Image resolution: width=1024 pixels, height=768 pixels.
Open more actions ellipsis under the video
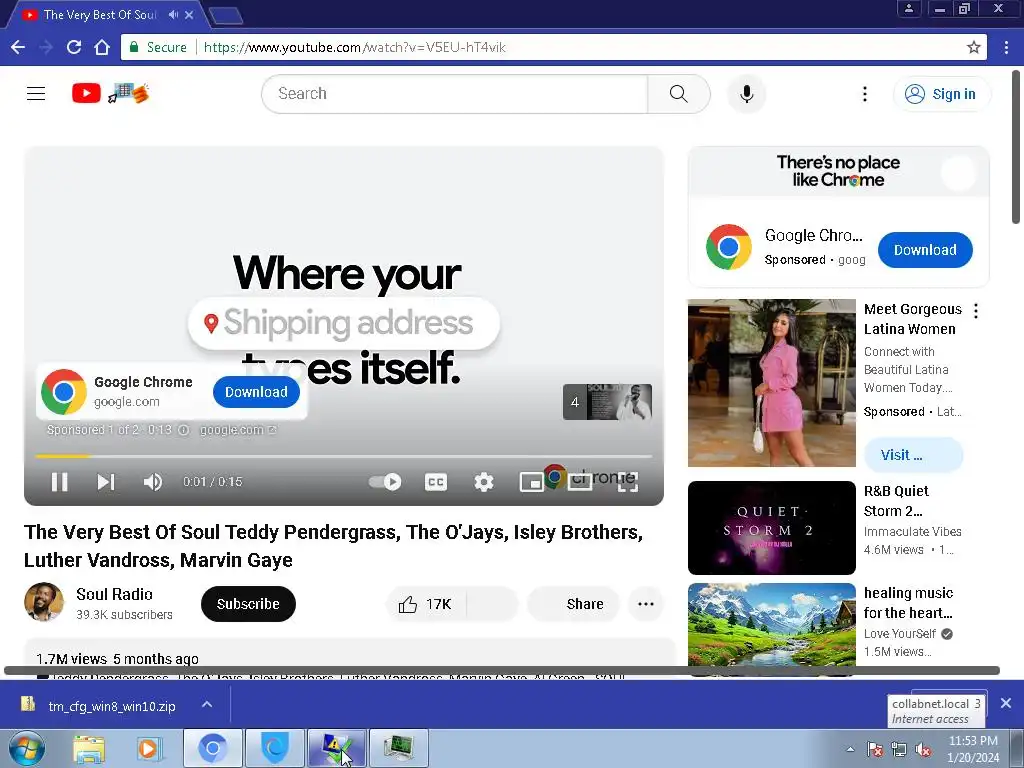(646, 604)
